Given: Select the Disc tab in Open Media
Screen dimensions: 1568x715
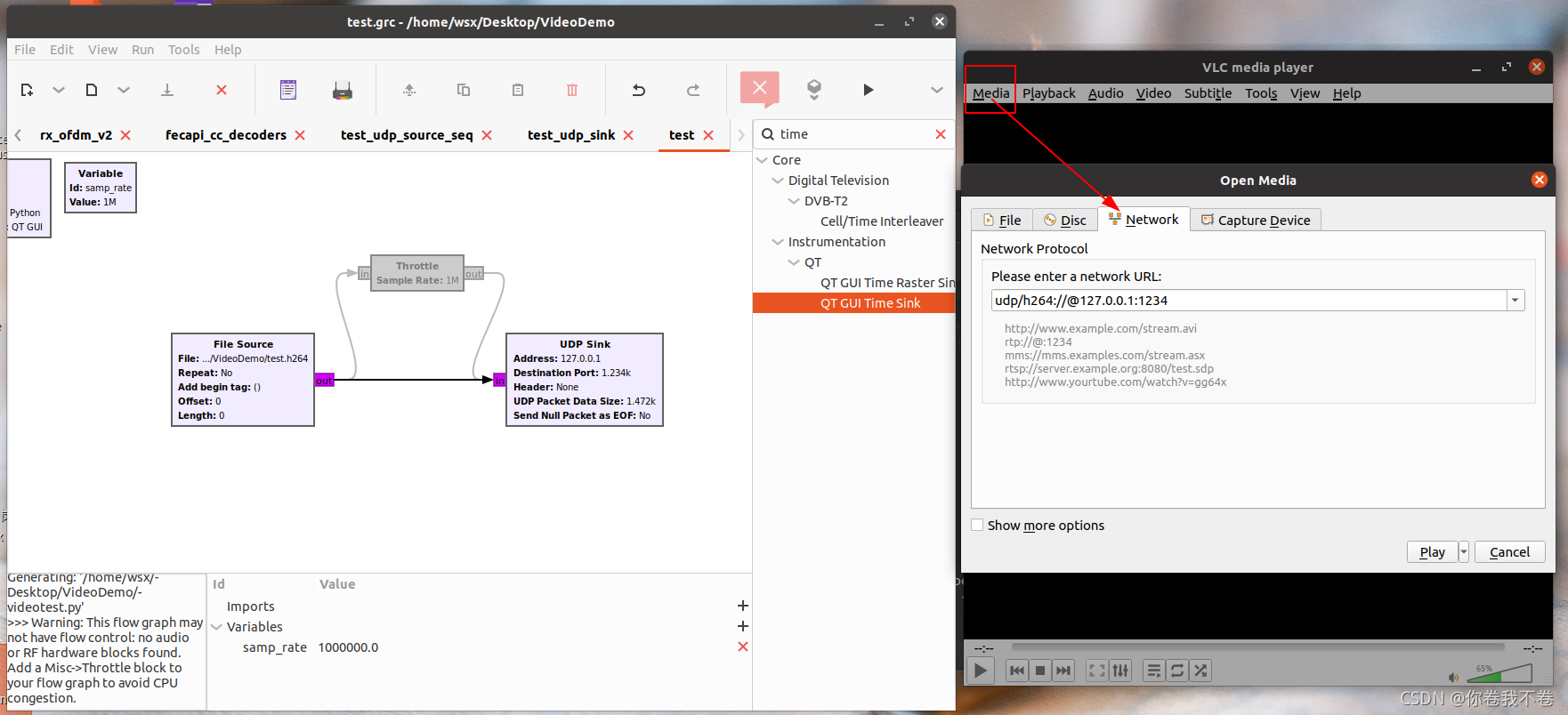Looking at the screenshot, I should 1064,220.
